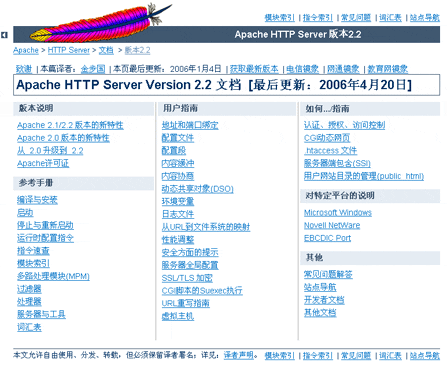Open the 配置段 link
The height and width of the screenshot is (367, 447).
click(x=174, y=151)
